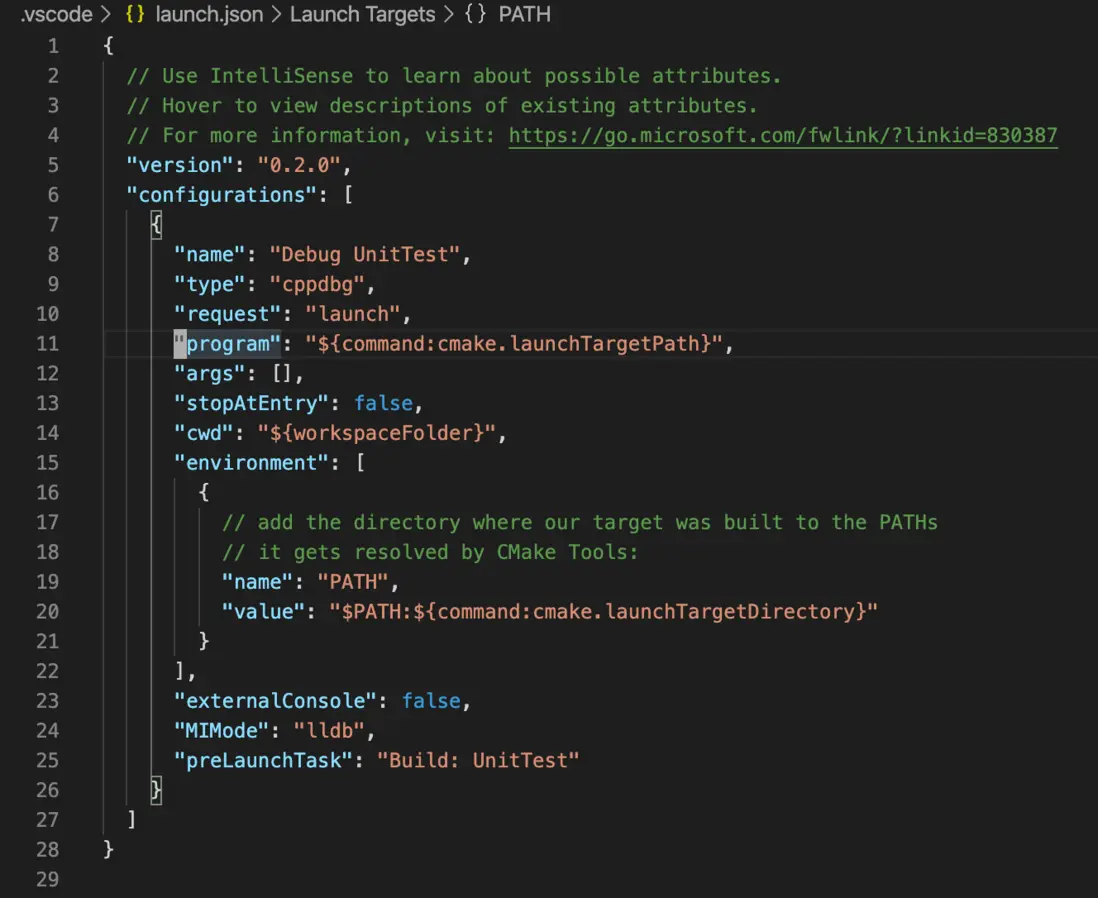Select the PATH breadcrumb text
Image resolution: width=1098 pixels, height=898 pixels.
pyautogui.click(x=524, y=15)
